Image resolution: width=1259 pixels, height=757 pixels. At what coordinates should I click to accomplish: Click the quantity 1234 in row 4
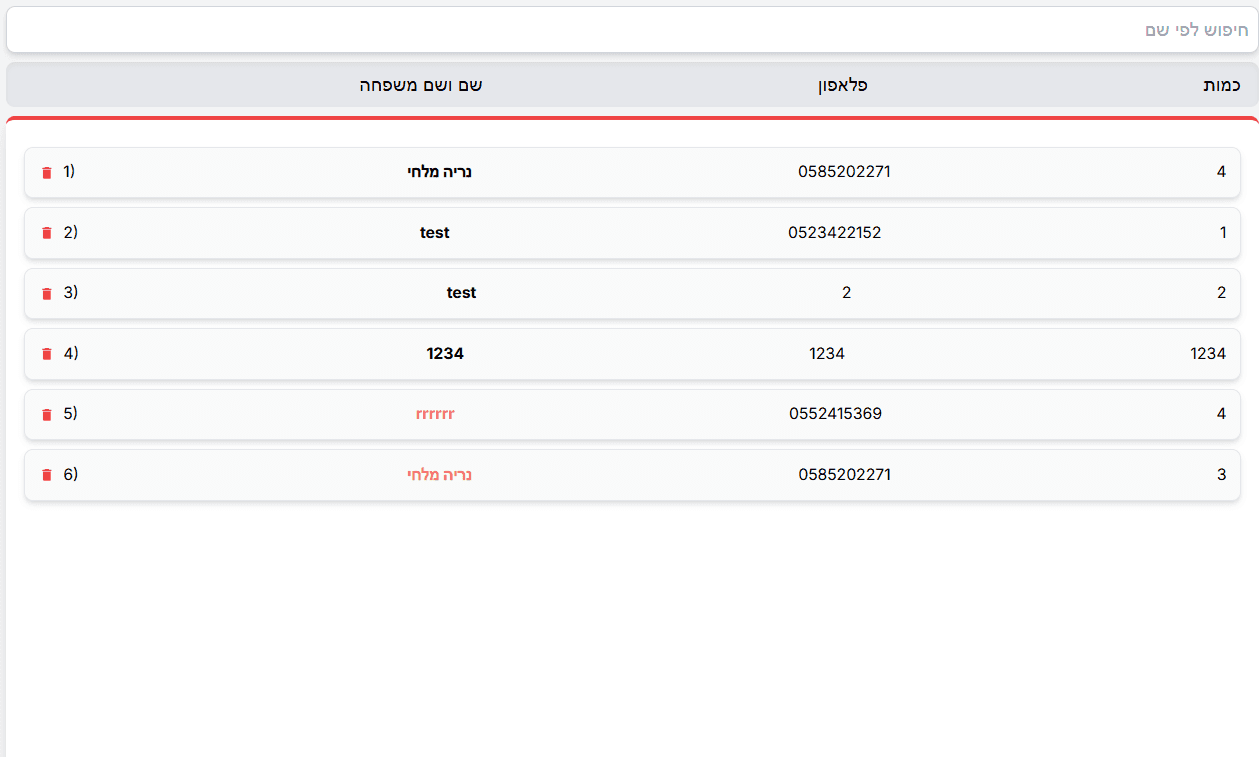1208,353
